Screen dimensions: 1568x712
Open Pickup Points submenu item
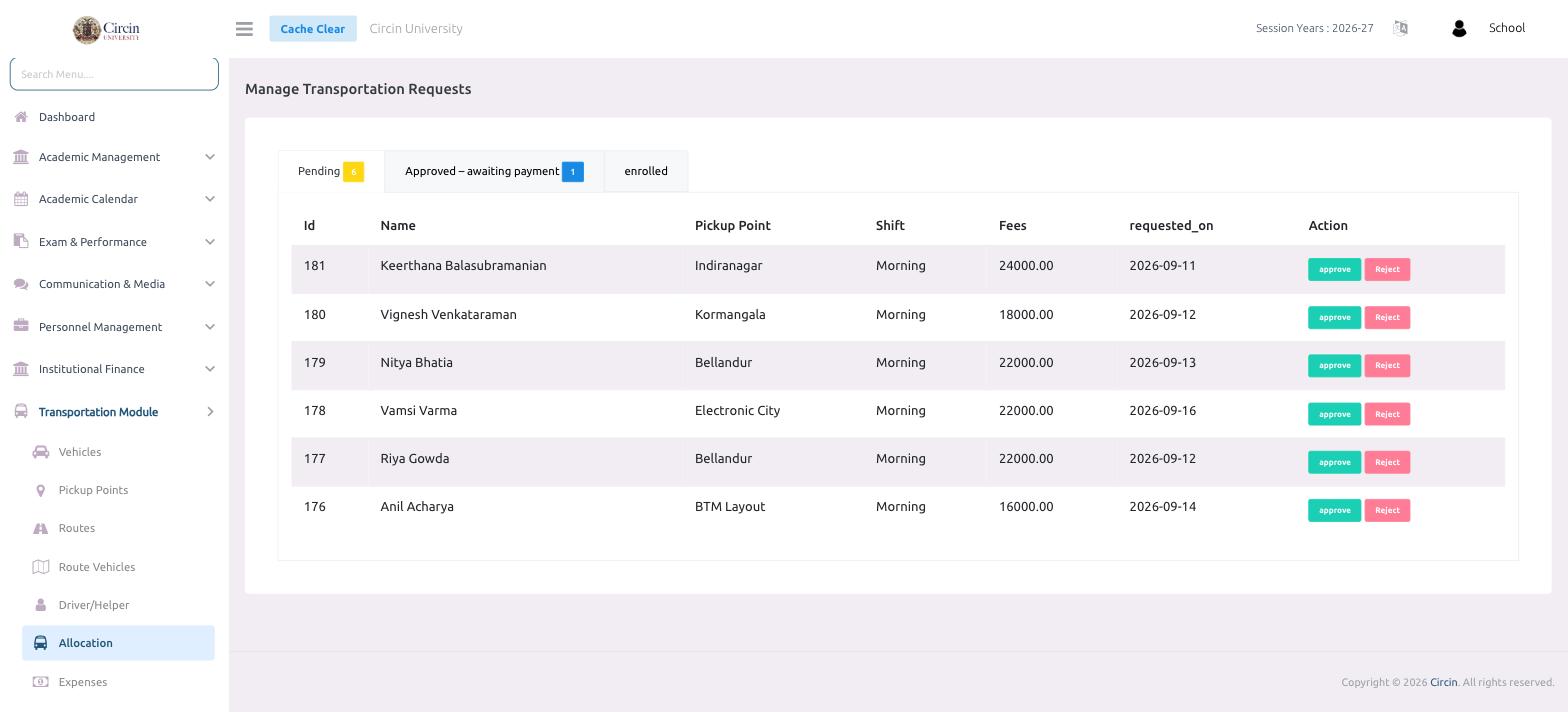click(93, 490)
